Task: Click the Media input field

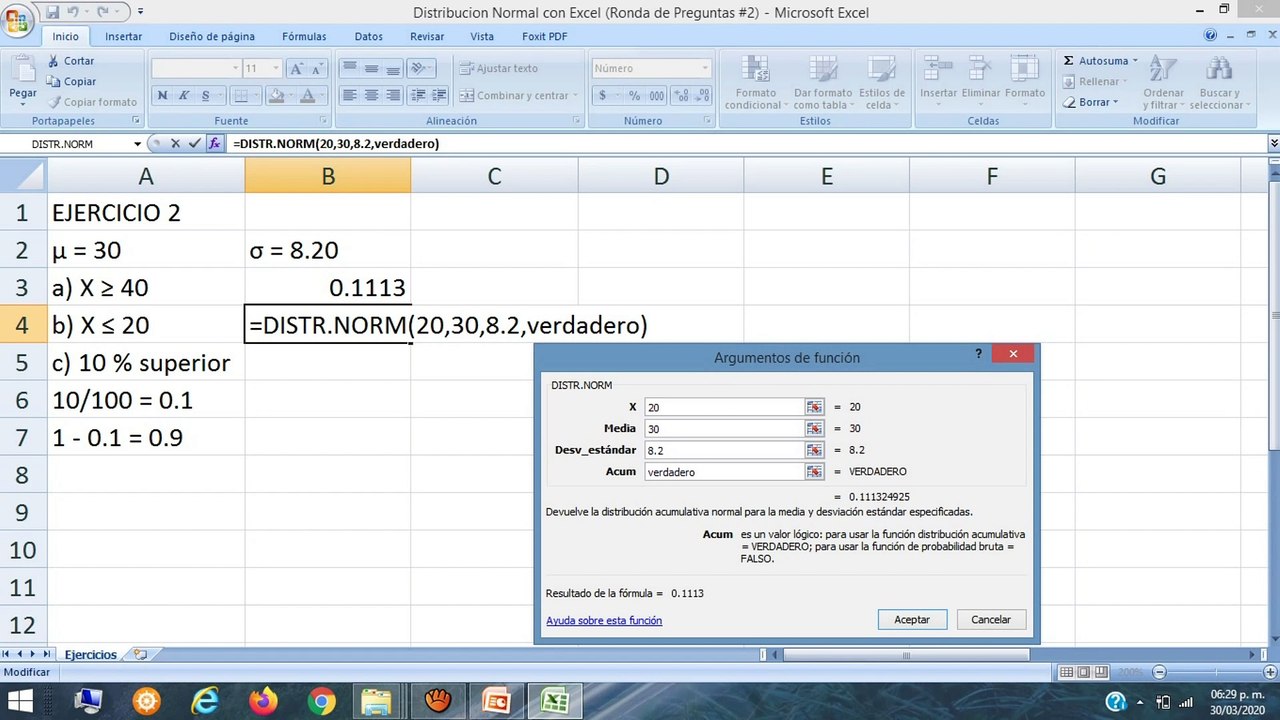Action: click(725, 428)
